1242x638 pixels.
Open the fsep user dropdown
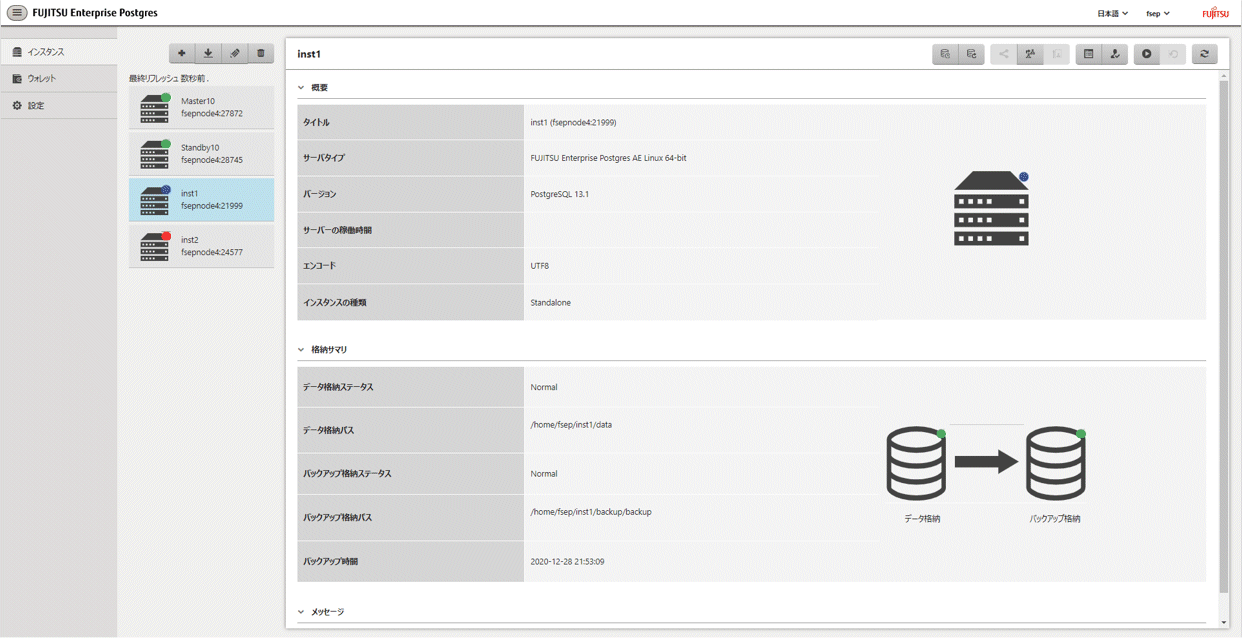tap(1158, 14)
